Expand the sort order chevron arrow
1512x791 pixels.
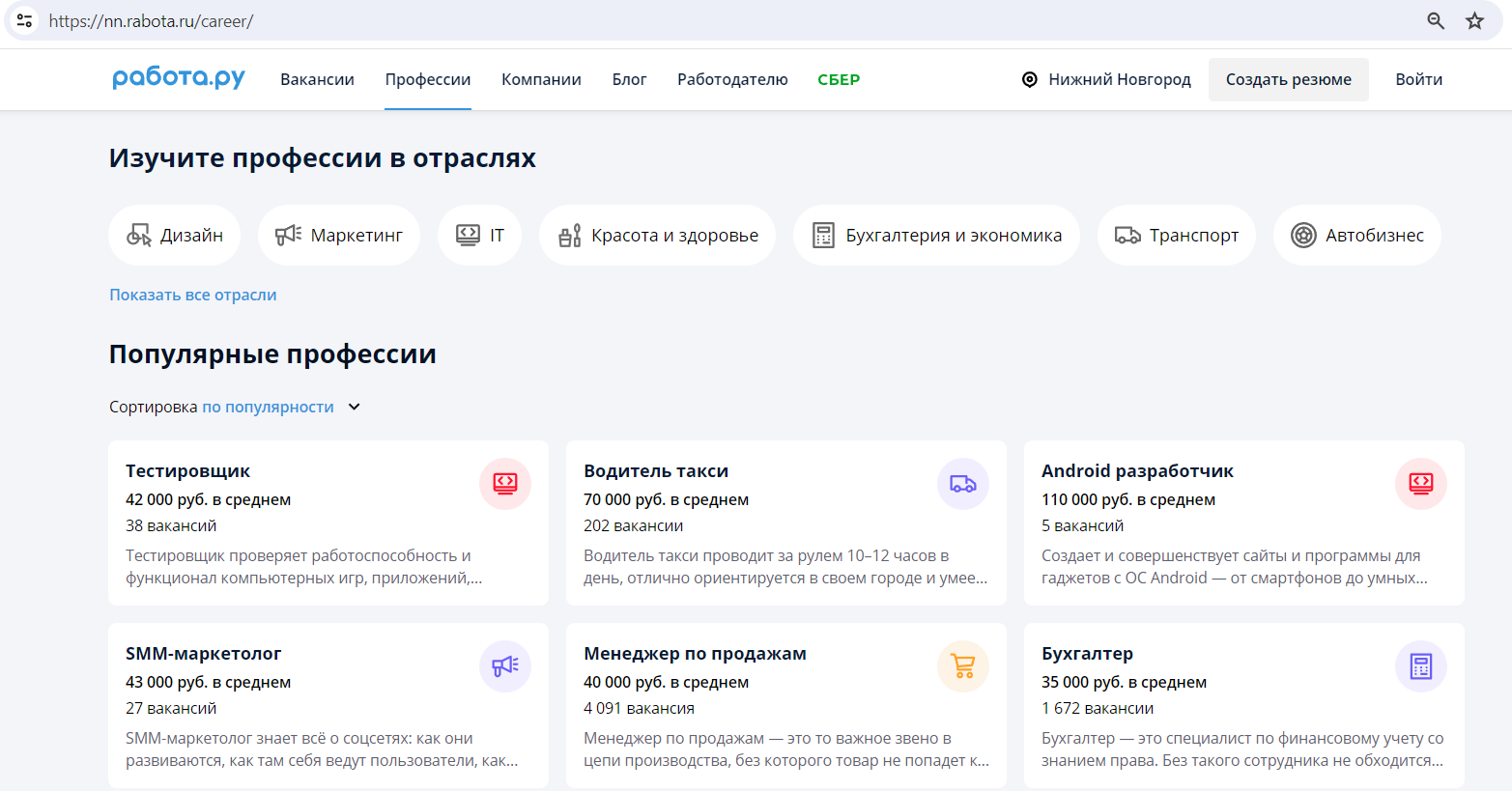[x=355, y=407]
